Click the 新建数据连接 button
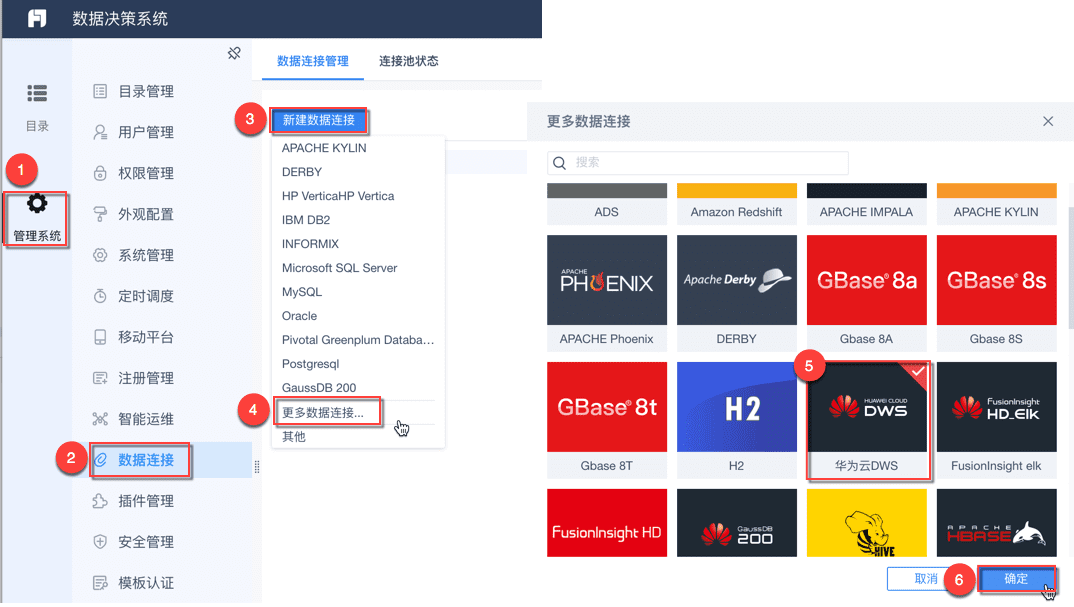This screenshot has height=607, width=1074. click(x=319, y=121)
